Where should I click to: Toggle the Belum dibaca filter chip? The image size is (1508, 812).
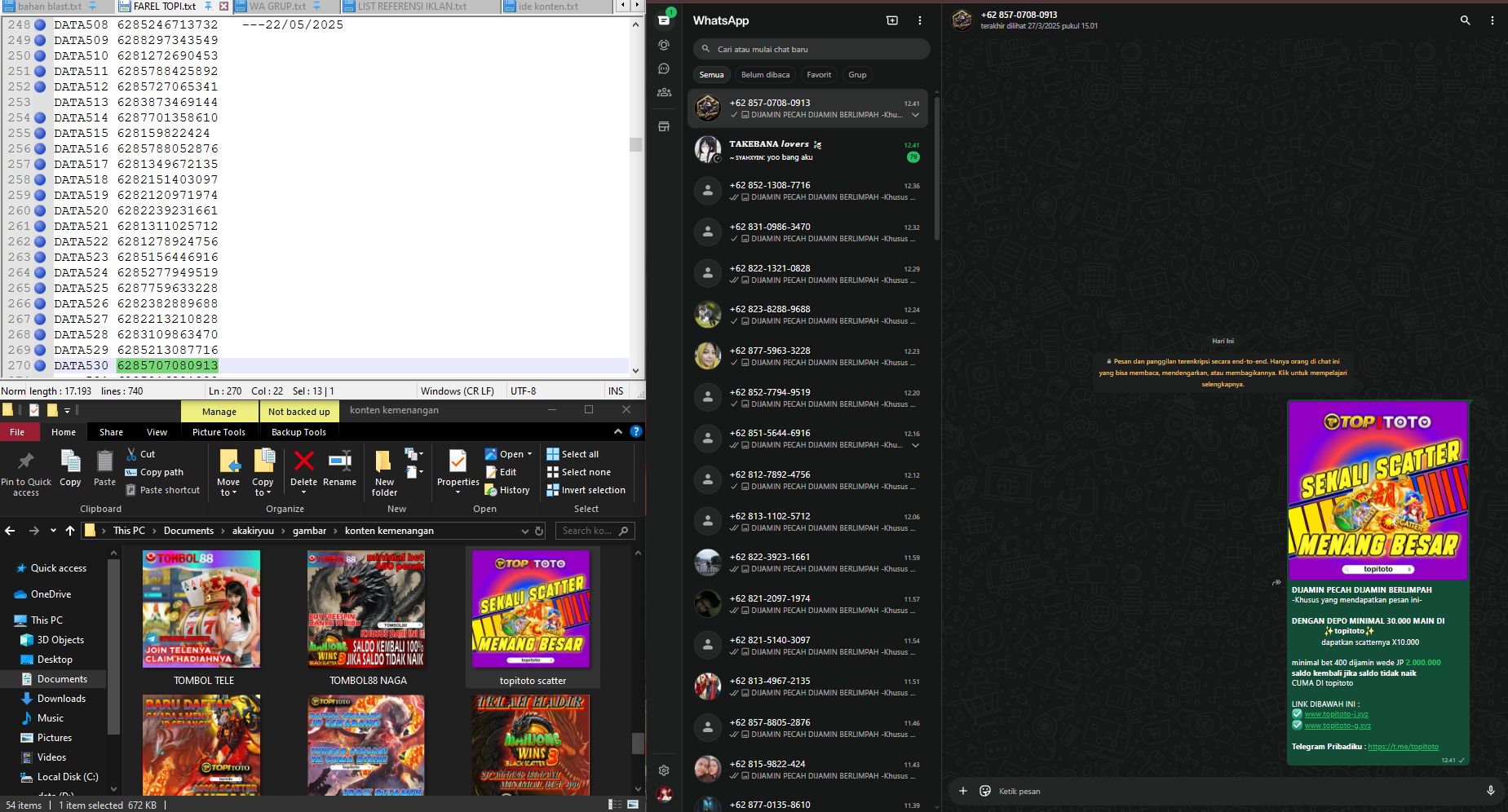(x=765, y=74)
